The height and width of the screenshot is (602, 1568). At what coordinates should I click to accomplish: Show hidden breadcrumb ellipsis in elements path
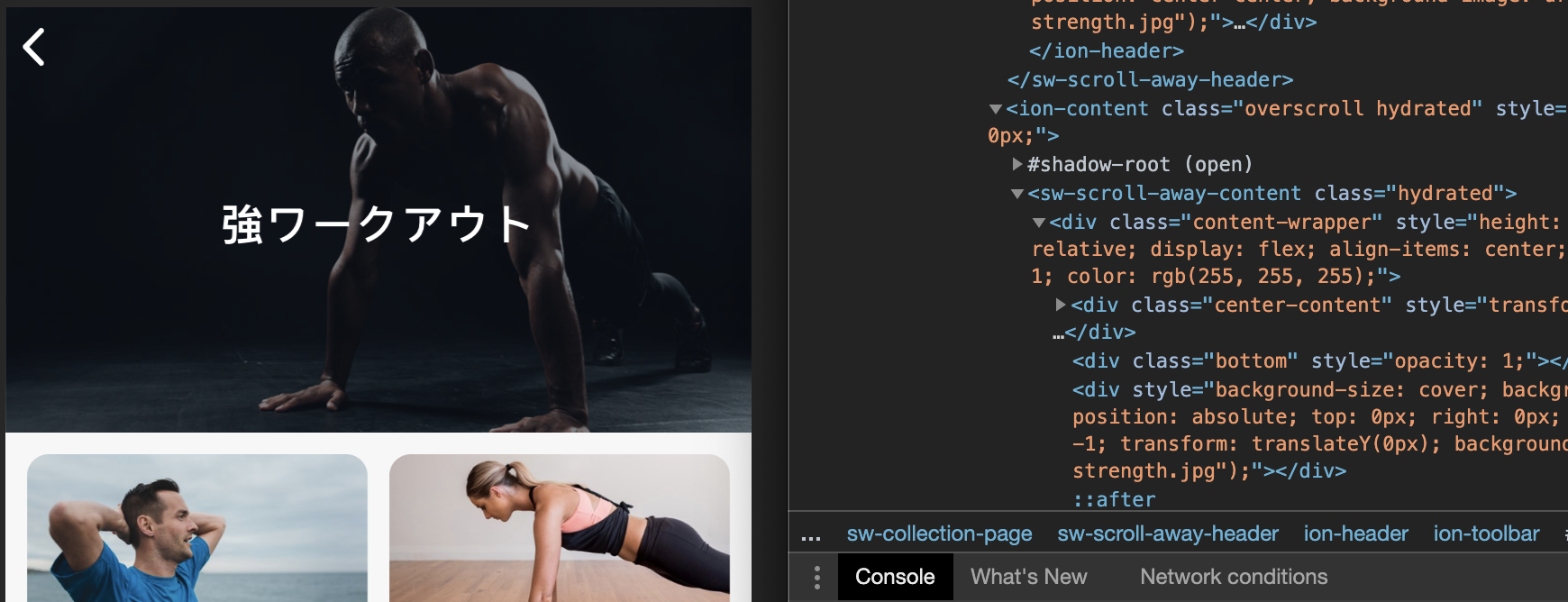click(811, 534)
